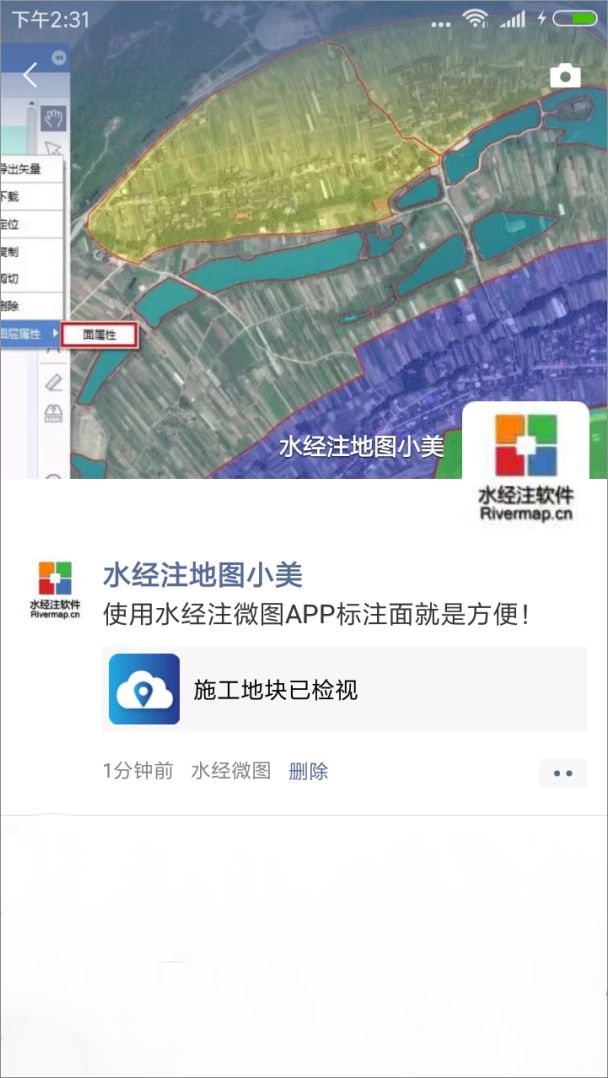Choose the 下载 menu entry in cover image
The height and width of the screenshot is (1078, 608).
[x=32, y=197]
